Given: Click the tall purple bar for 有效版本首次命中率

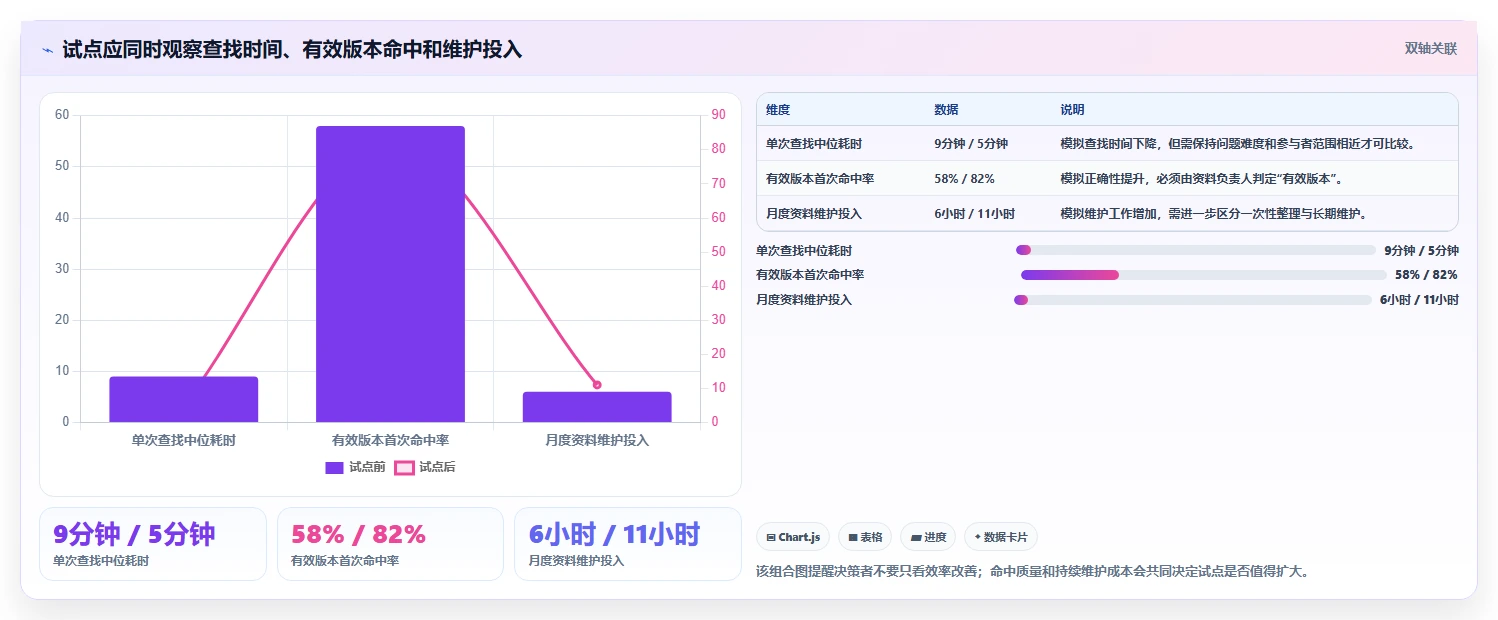Looking at the screenshot, I should (390, 274).
